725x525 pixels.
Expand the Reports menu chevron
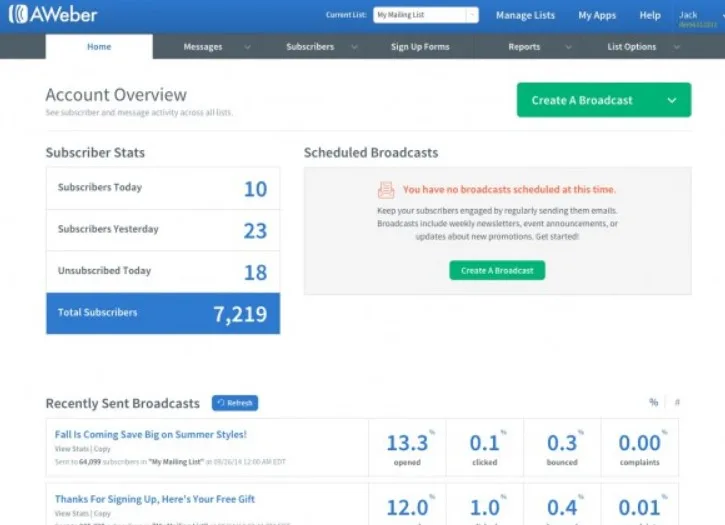tap(569, 47)
